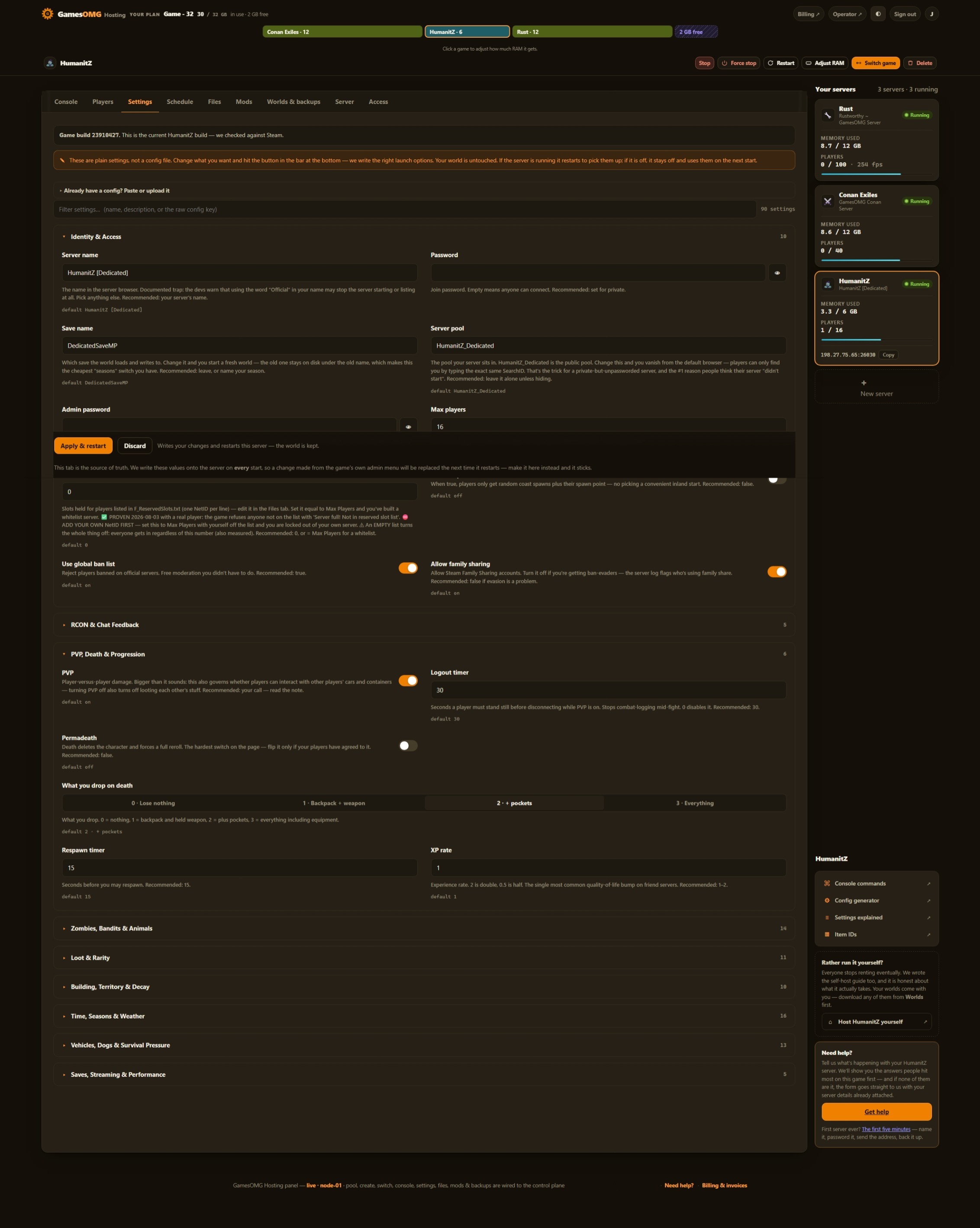Click Apply & restart button

pyautogui.click(x=83, y=446)
